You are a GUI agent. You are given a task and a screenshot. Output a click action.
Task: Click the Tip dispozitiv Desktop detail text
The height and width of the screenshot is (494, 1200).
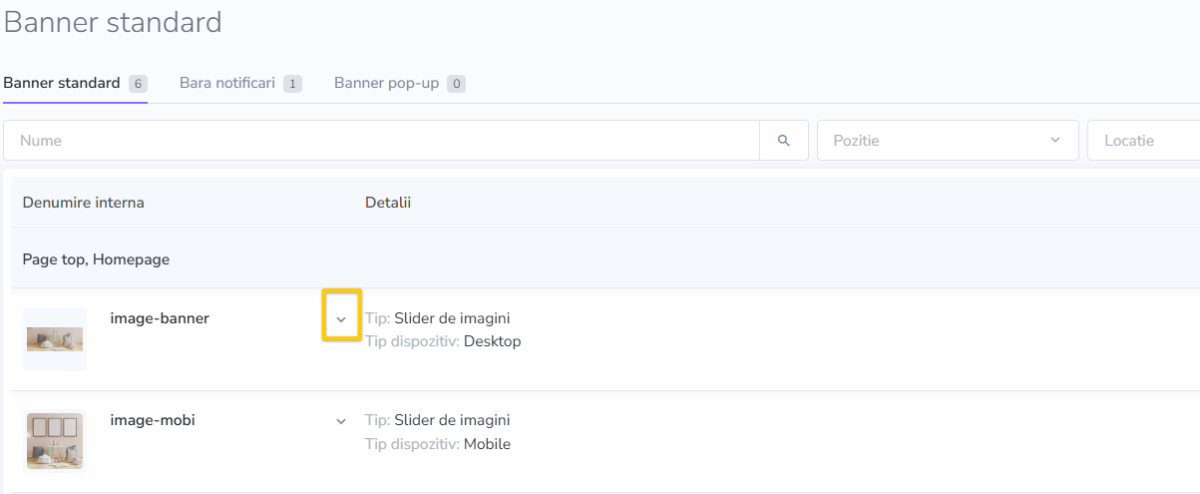coord(443,342)
